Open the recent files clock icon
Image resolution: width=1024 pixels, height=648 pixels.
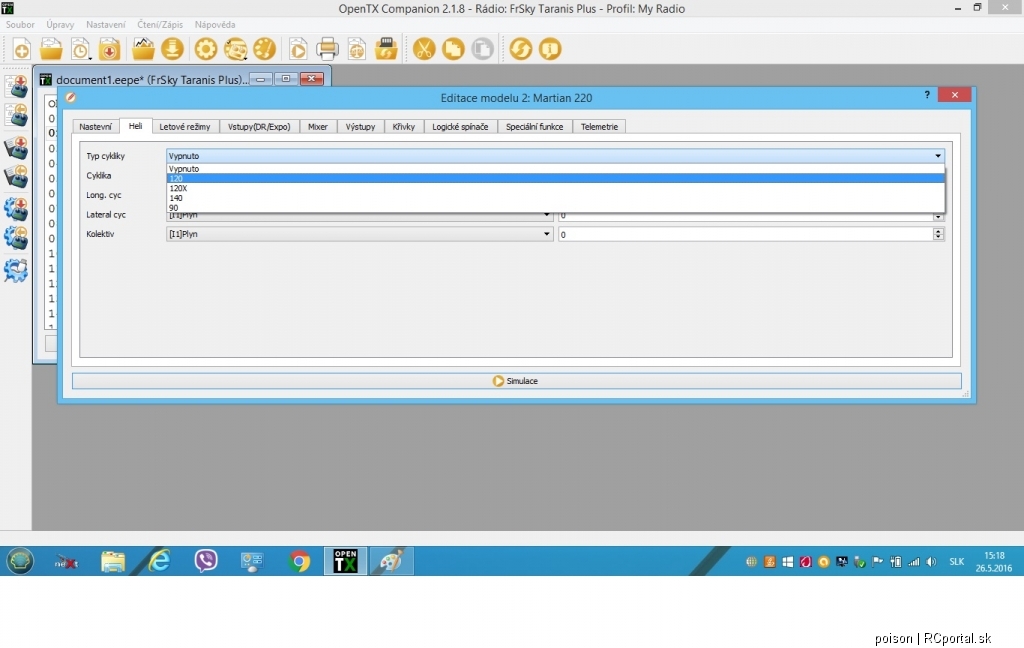coord(80,49)
